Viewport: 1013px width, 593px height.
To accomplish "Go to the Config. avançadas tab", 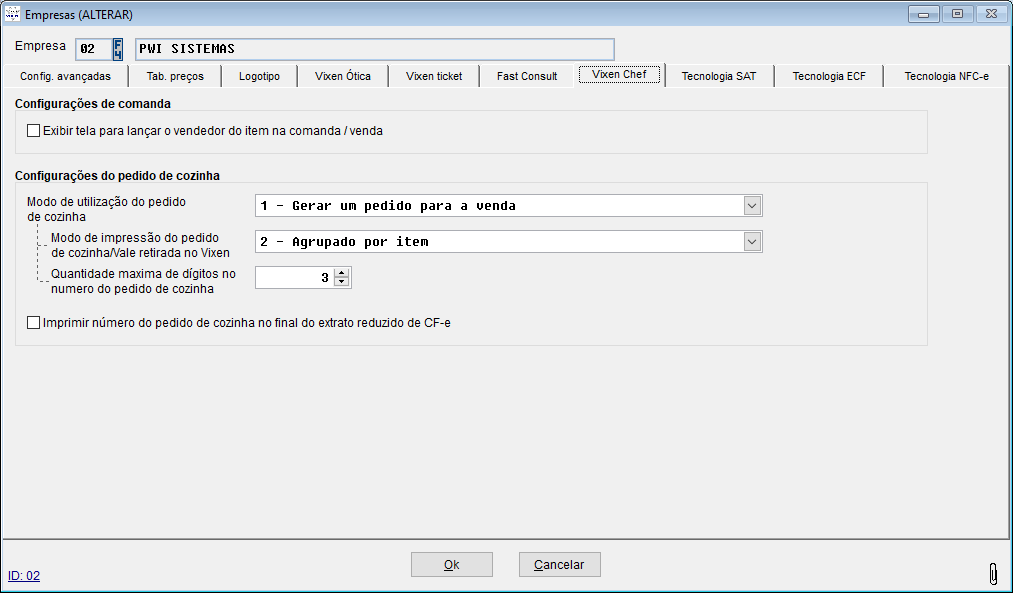I will point(65,76).
